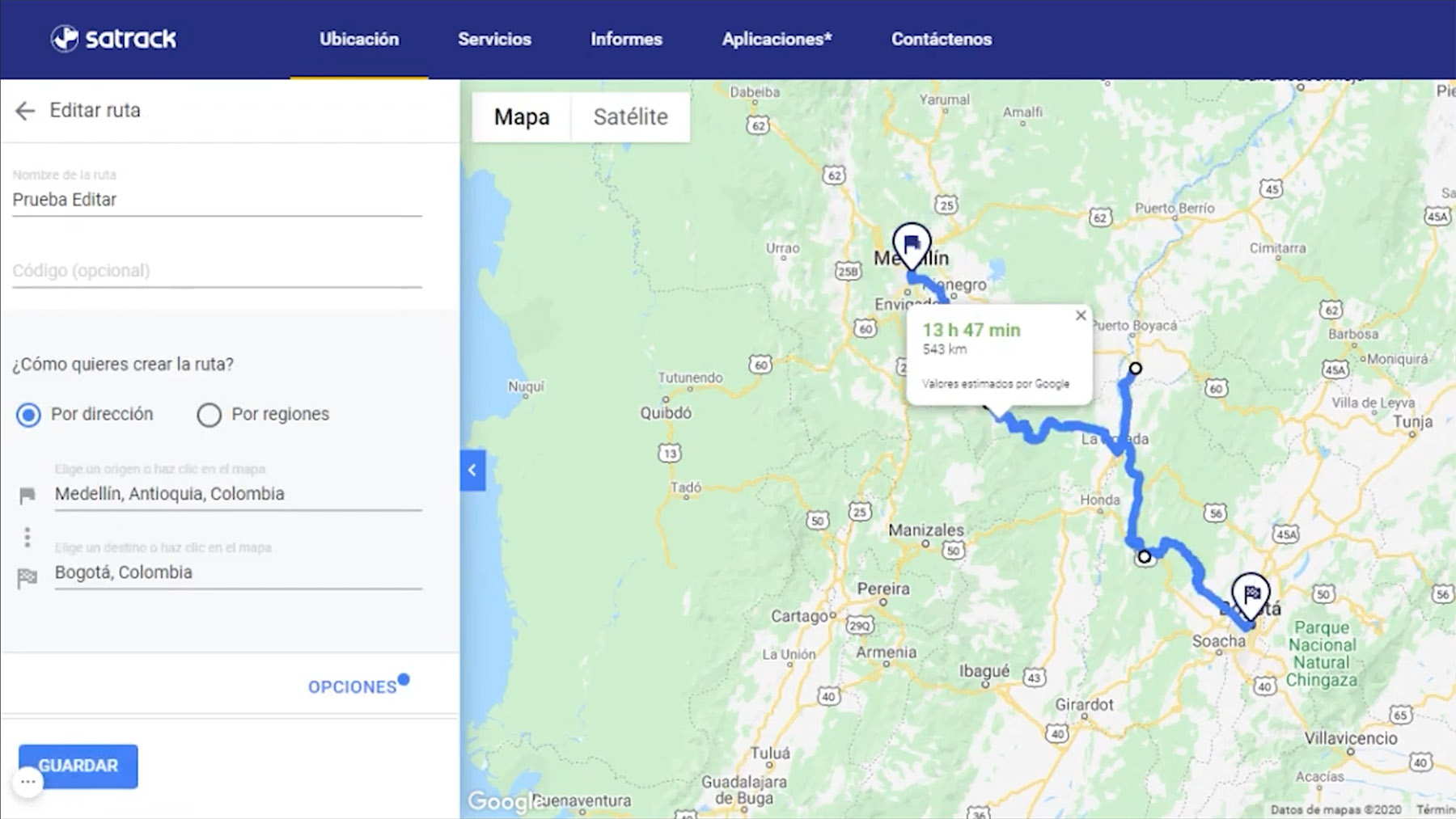Viewport: 1456px width, 819px height.
Task: Click the Manizales label on the map
Action: [x=926, y=530]
